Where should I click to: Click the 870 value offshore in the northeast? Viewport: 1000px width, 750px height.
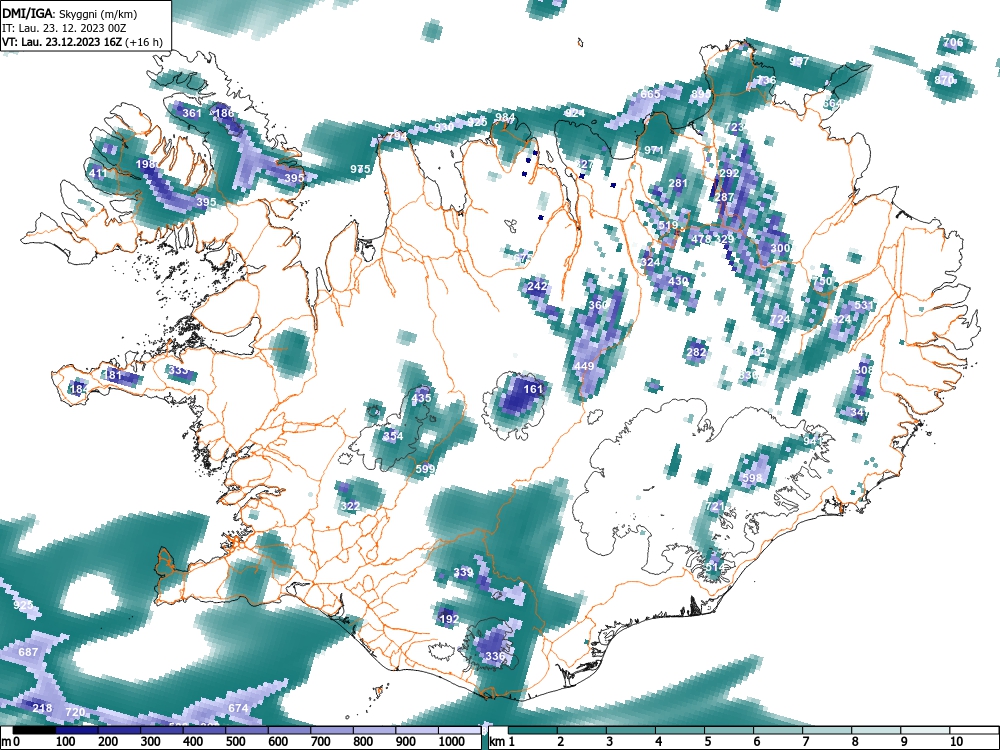point(944,80)
